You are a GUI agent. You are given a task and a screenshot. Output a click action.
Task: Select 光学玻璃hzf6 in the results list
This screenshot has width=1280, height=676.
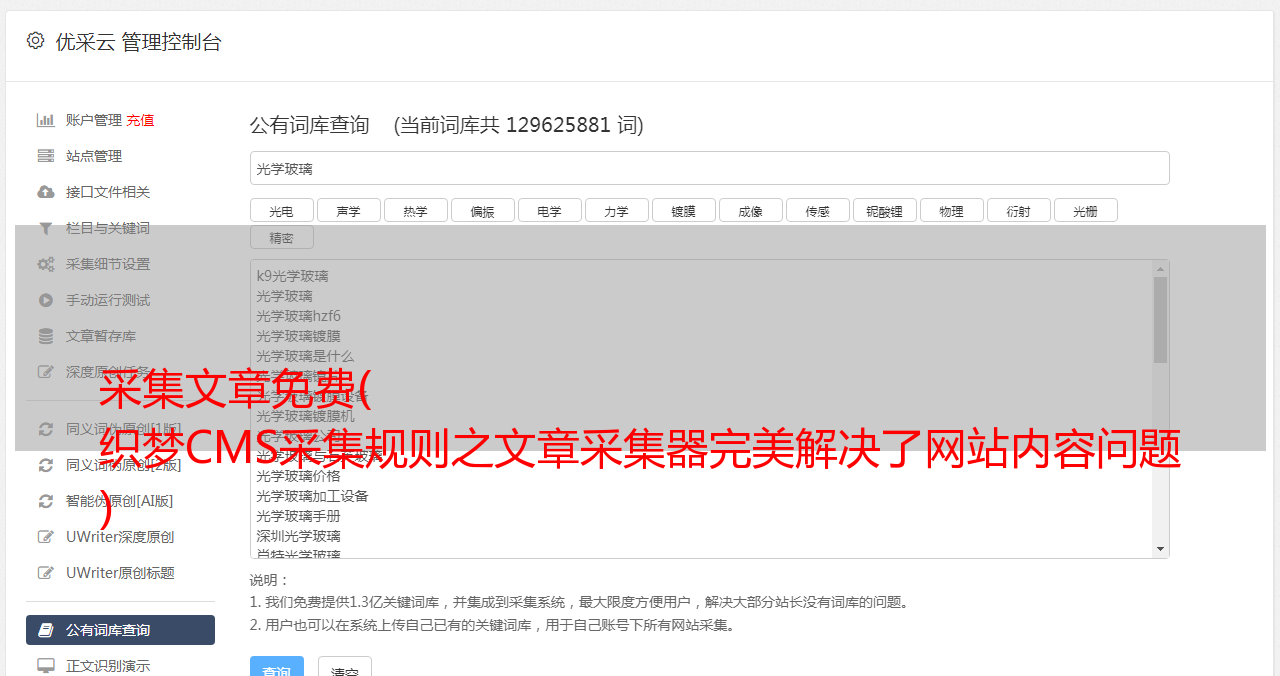click(x=298, y=316)
